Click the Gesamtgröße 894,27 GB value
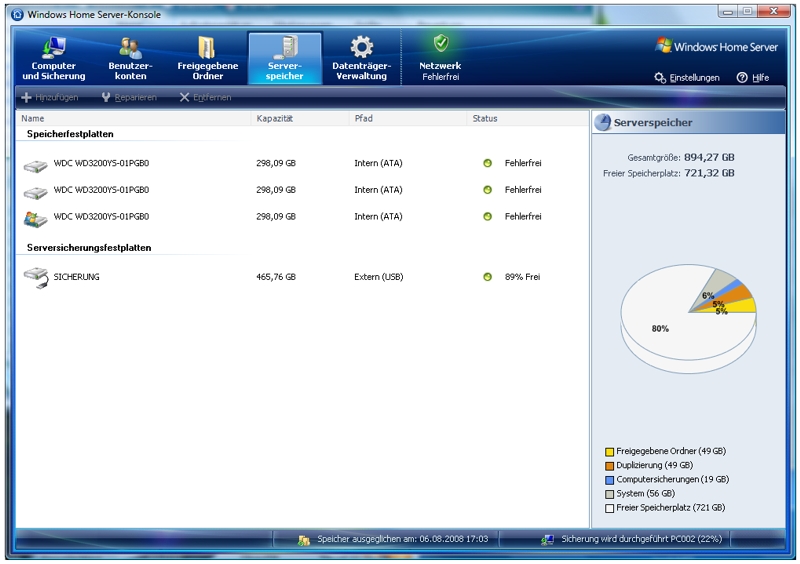This screenshot has width=800, height=564. click(709, 157)
